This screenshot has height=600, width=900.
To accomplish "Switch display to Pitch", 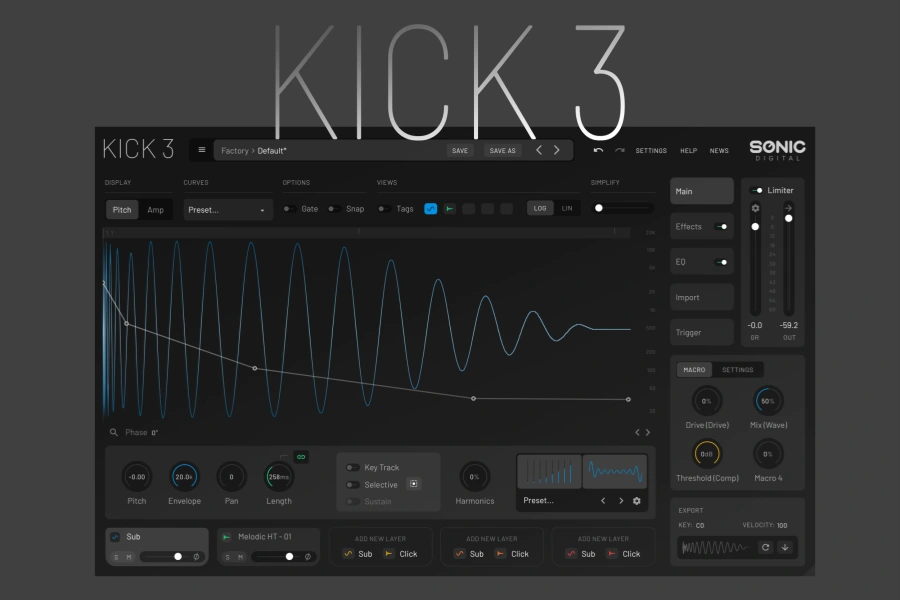I will [x=122, y=210].
